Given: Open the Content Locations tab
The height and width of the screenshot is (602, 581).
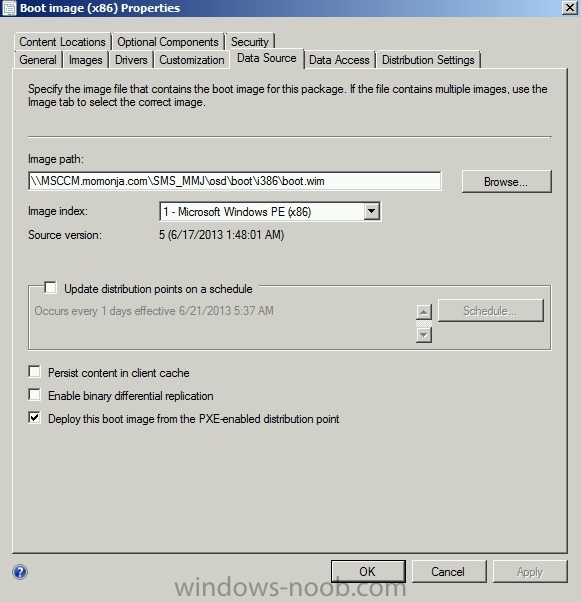Looking at the screenshot, I should 62,41.
